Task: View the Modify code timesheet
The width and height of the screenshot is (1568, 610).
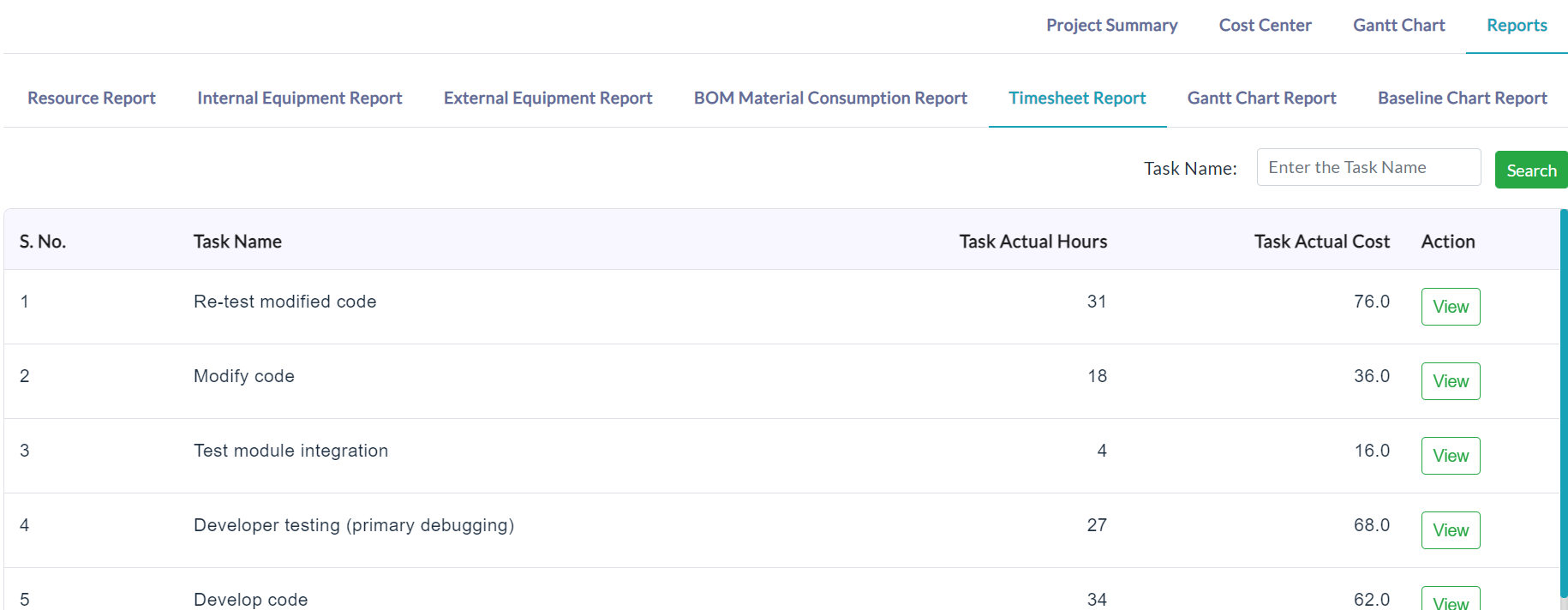Action: pyautogui.click(x=1451, y=381)
